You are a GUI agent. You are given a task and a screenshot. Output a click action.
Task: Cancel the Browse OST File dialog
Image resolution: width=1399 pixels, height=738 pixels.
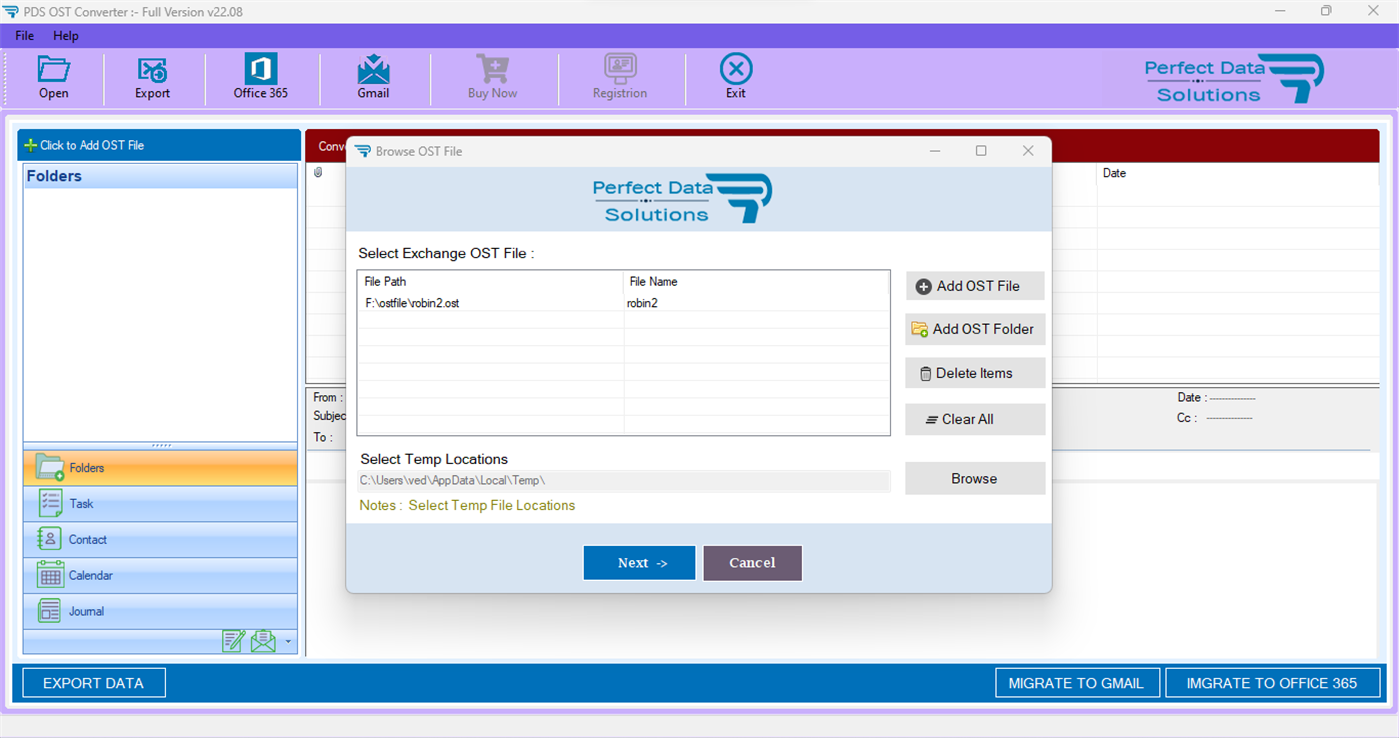point(752,562)
